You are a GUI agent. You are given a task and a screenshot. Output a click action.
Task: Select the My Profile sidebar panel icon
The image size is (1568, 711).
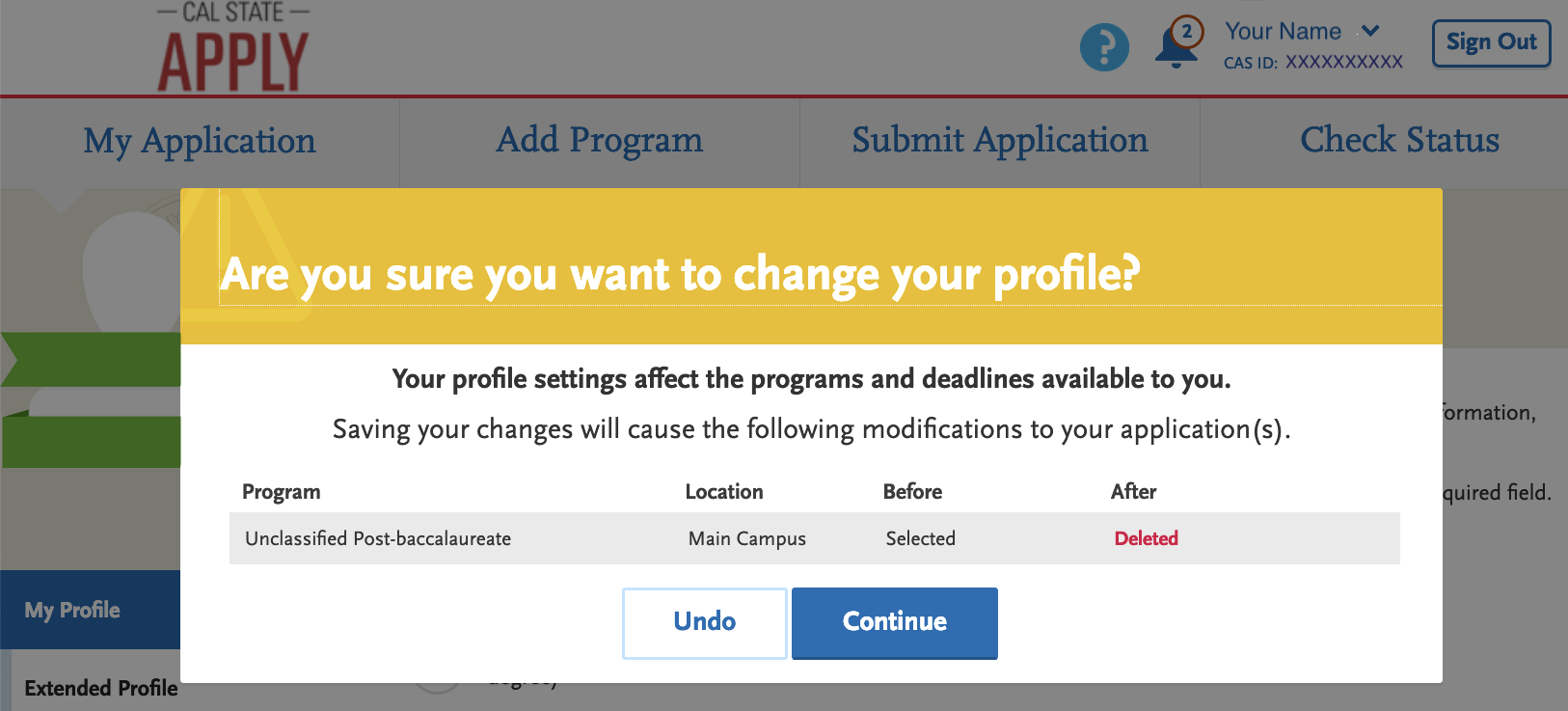point(71,610)
